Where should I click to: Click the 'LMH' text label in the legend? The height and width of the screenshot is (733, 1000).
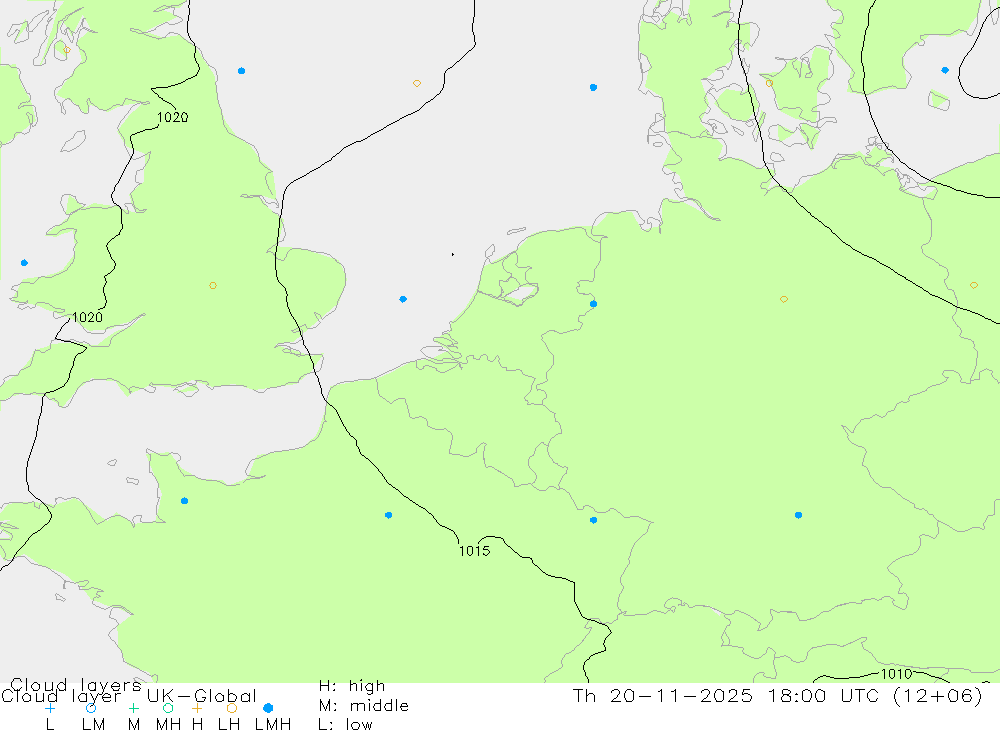click(273, 725)
